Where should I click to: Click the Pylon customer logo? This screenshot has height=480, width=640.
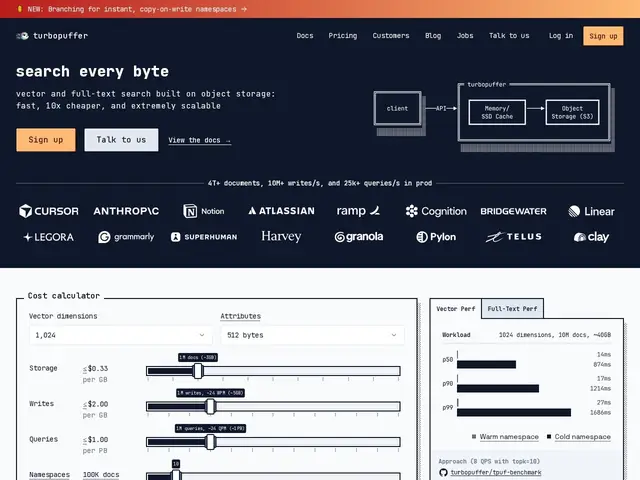(436, 237)
